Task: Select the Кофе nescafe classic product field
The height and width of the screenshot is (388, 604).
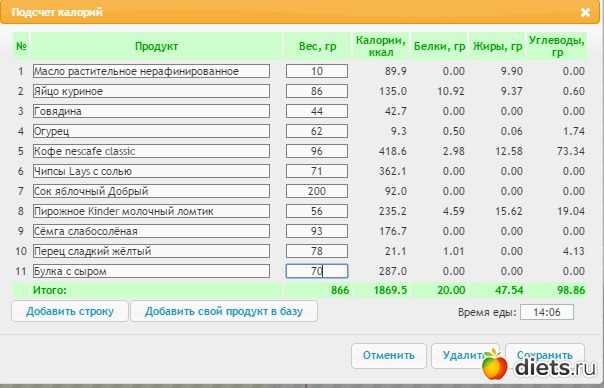Action: click(151, 151)
